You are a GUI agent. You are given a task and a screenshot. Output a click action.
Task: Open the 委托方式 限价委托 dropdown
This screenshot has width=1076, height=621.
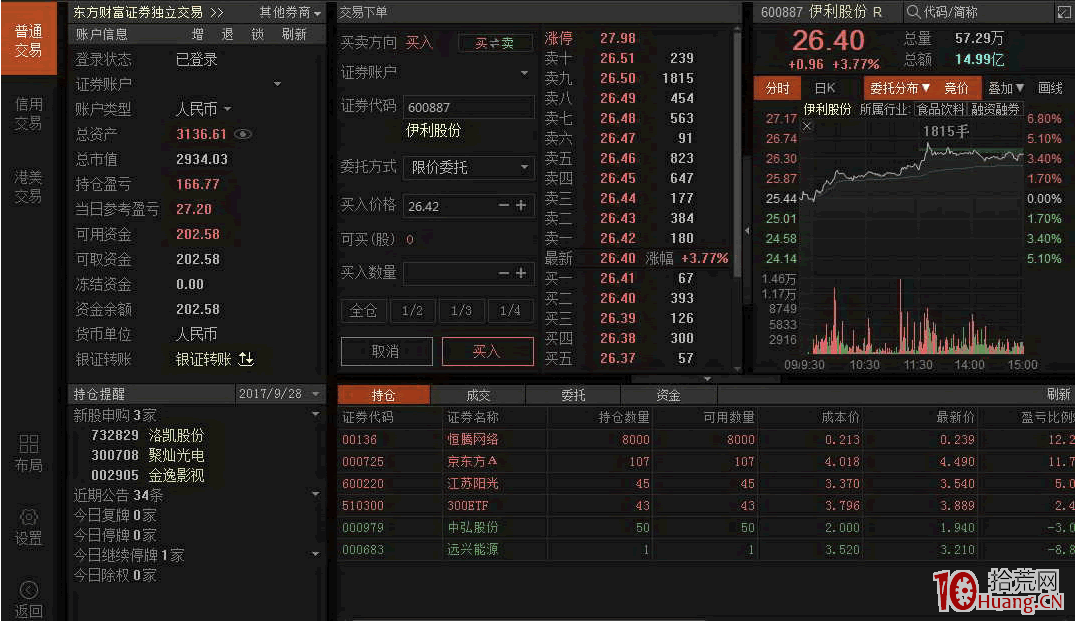click(524, 167)
